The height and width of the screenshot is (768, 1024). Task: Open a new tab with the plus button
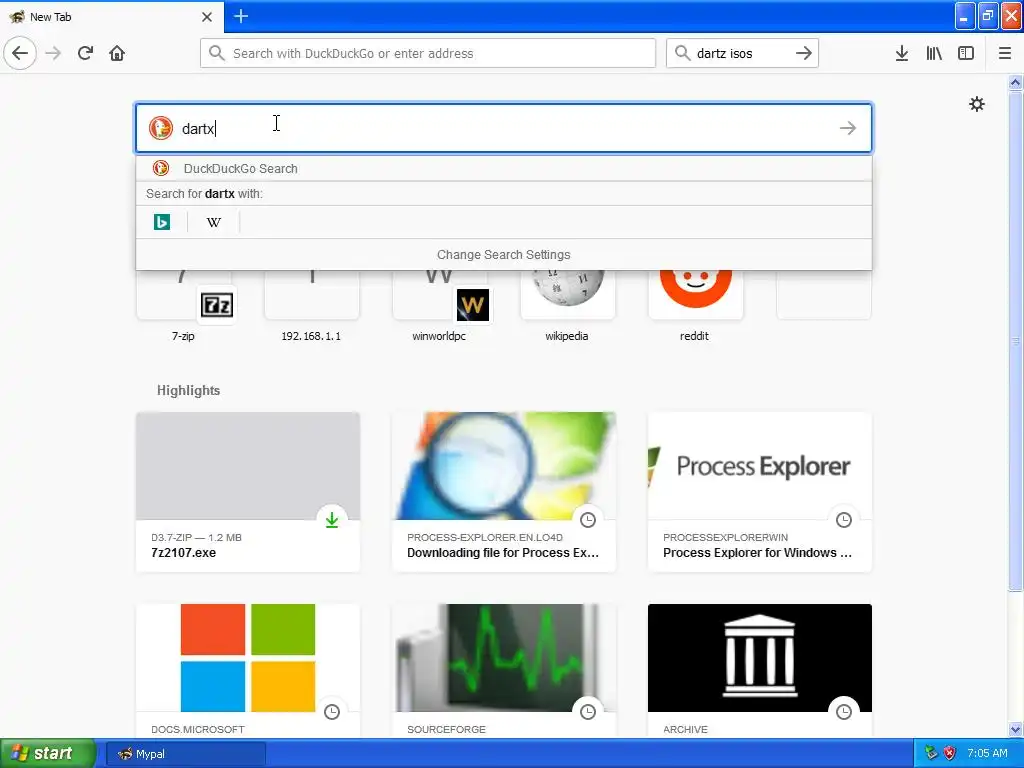point(241,16)
